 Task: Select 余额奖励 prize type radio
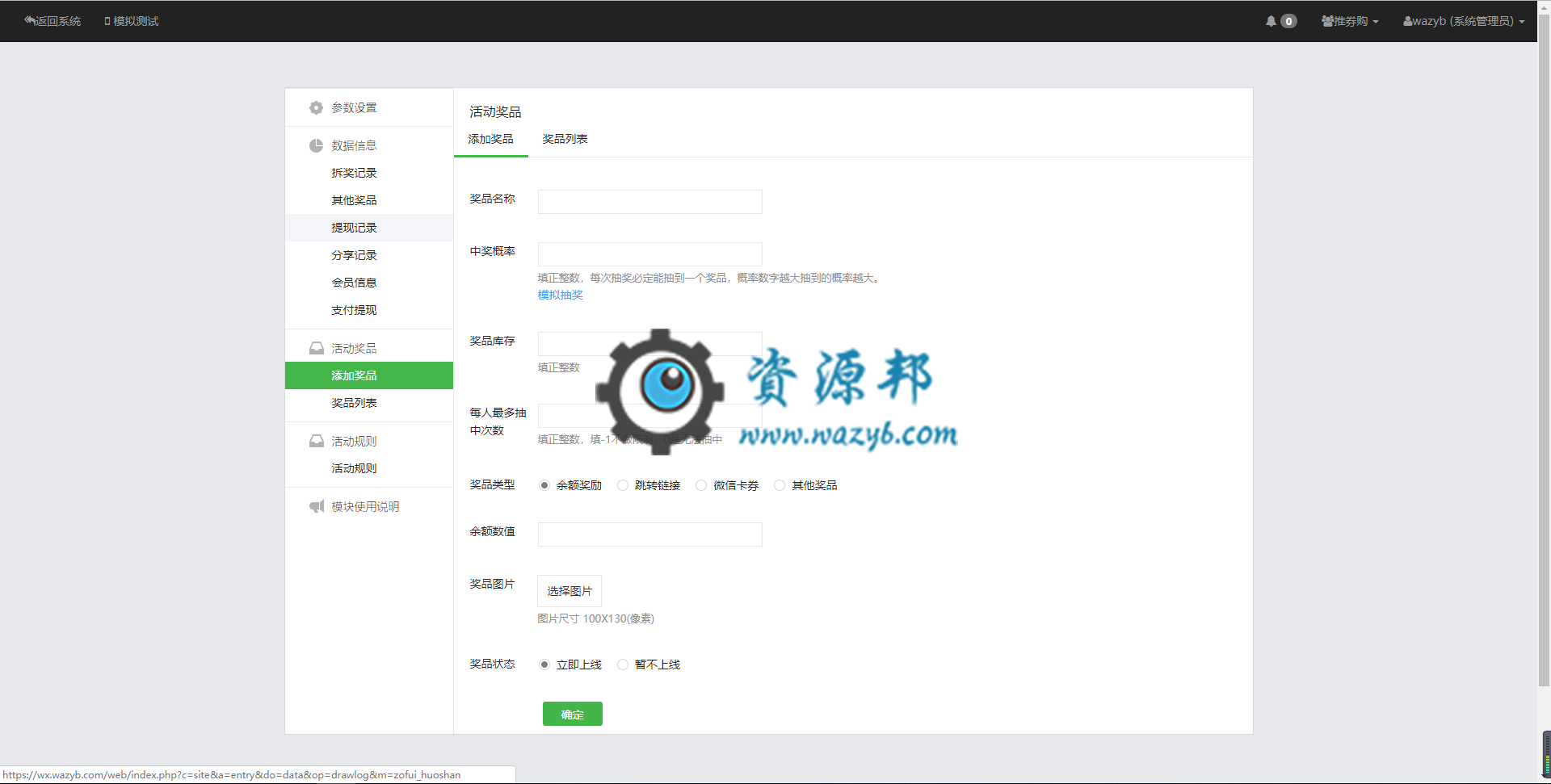(x=544, y=485)
